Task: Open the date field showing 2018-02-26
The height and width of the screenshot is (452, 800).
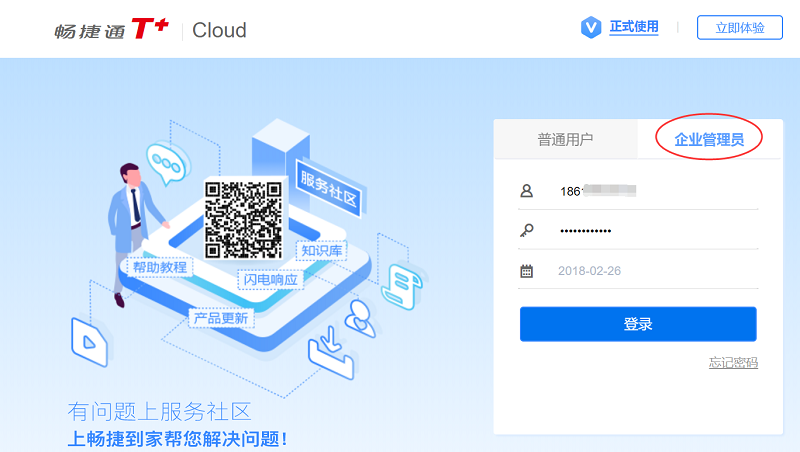Action: tap(638, 271)
